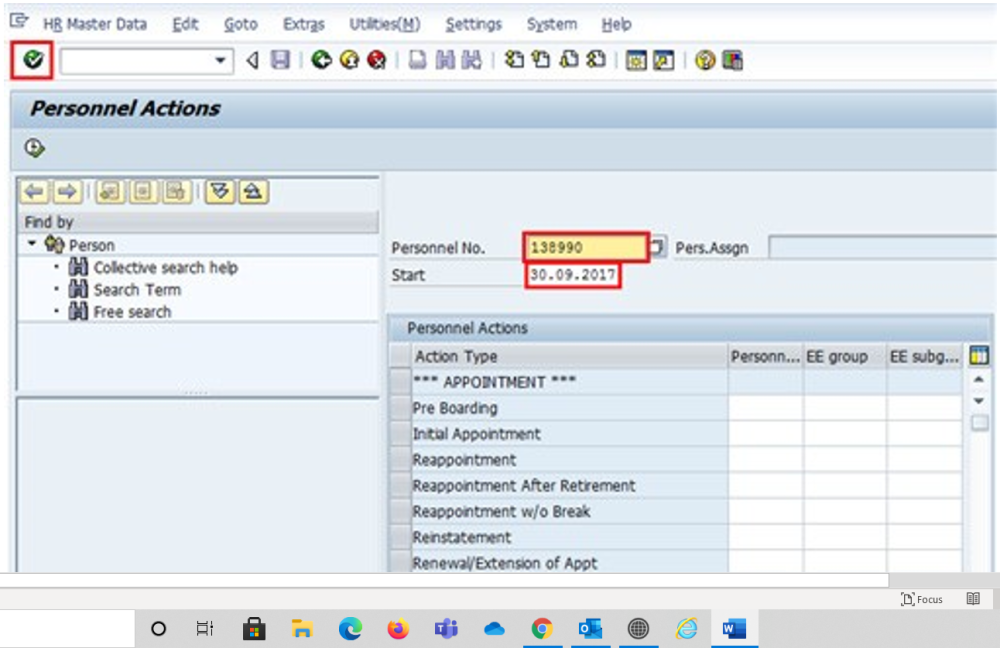Select Collective search help
This screenshot has height=648, width=1000.
[165, 267]
